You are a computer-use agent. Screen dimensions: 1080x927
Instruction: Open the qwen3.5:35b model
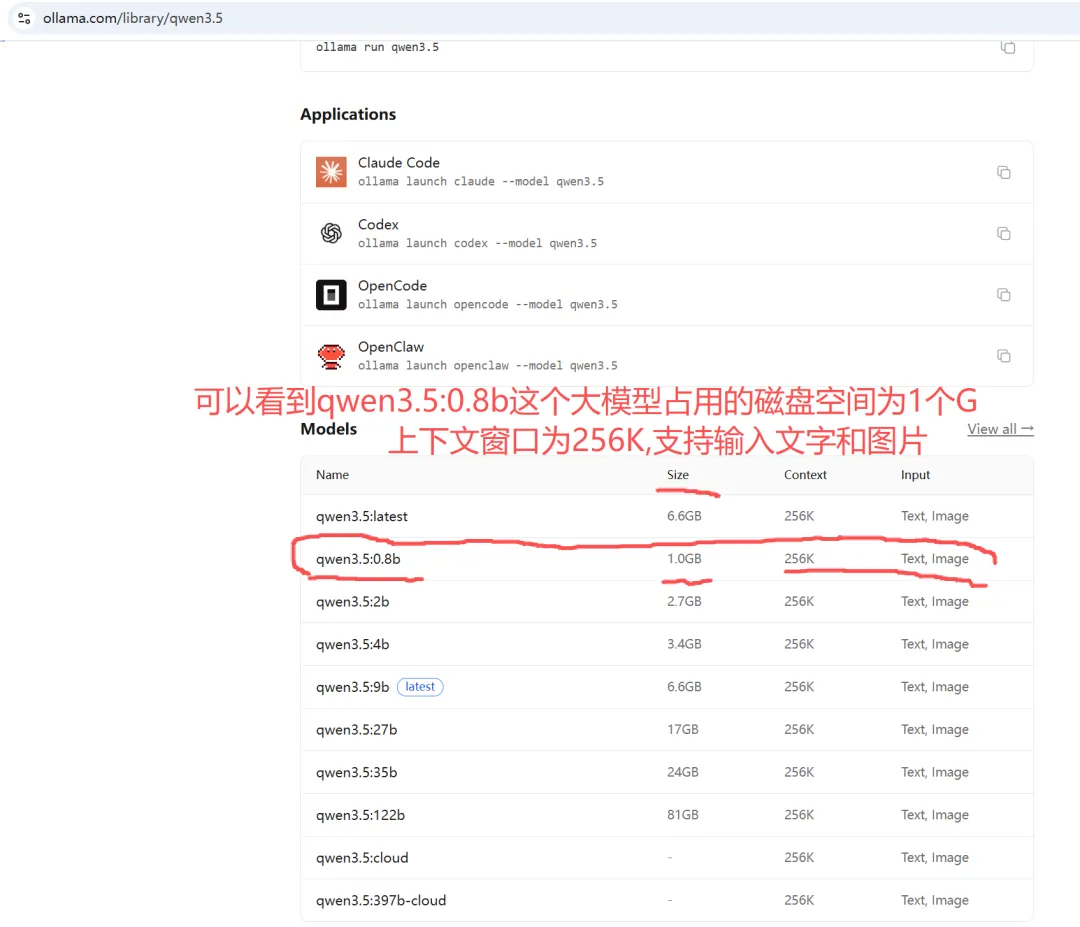click(357, 773)
